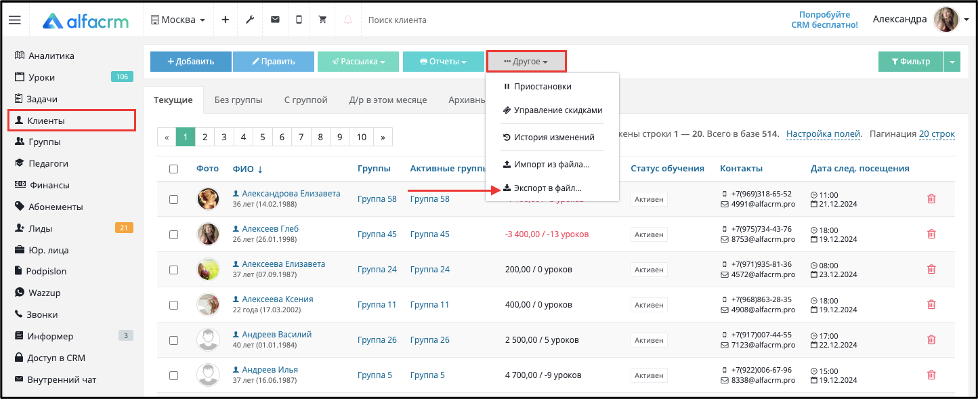The width and height of the screenshot is (979, 400).
Task: Open the envelope mail icon
Action: point(275,20)
